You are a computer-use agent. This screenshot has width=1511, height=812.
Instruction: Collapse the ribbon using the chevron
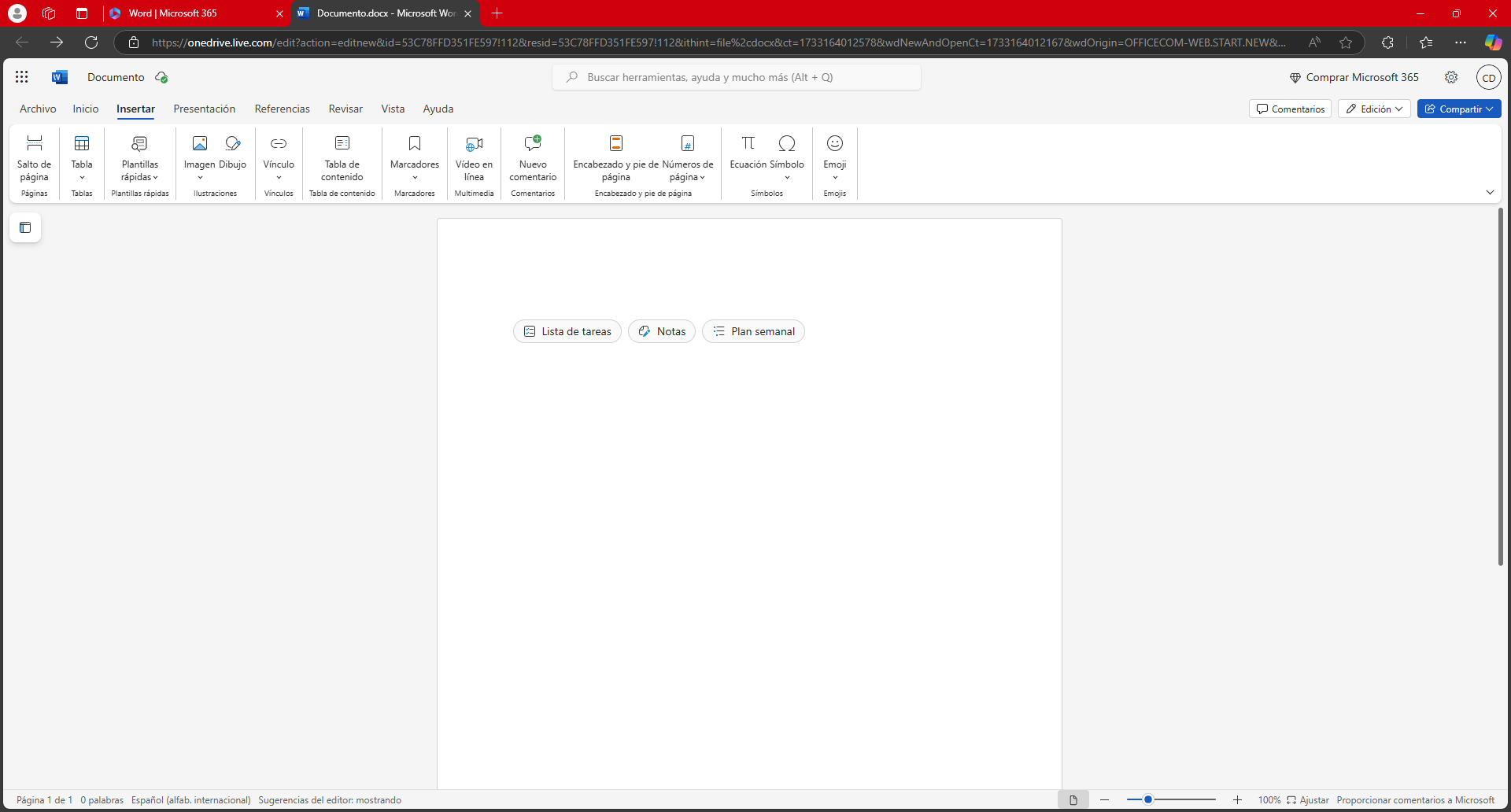(1490, 193)
